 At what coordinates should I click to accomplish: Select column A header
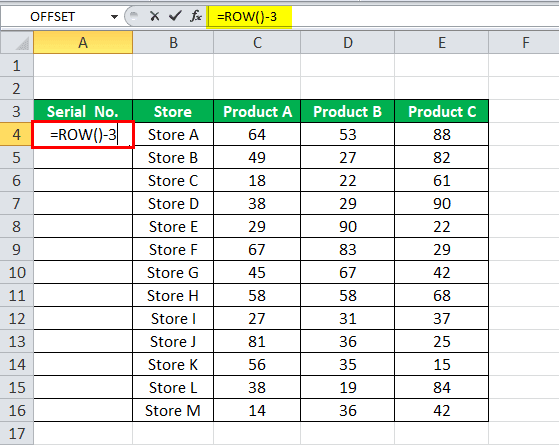coord(83,42)
